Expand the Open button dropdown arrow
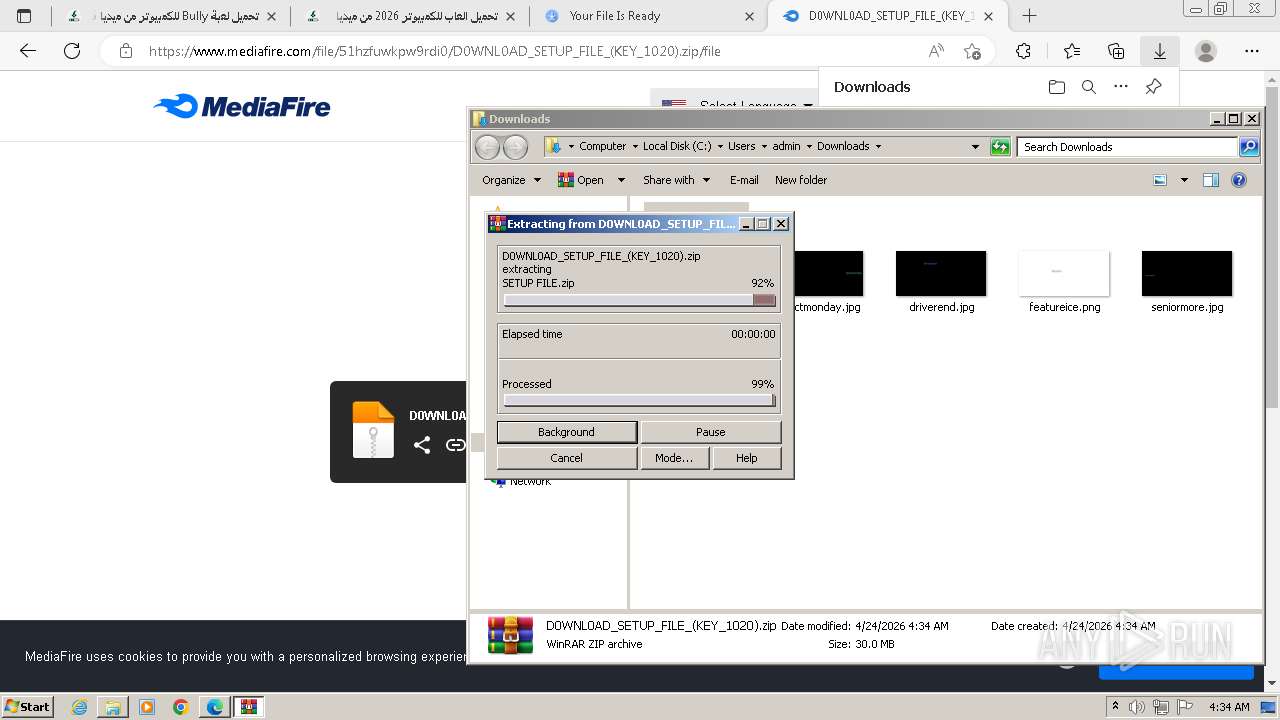1280x720 pixels. pos(621,180)
